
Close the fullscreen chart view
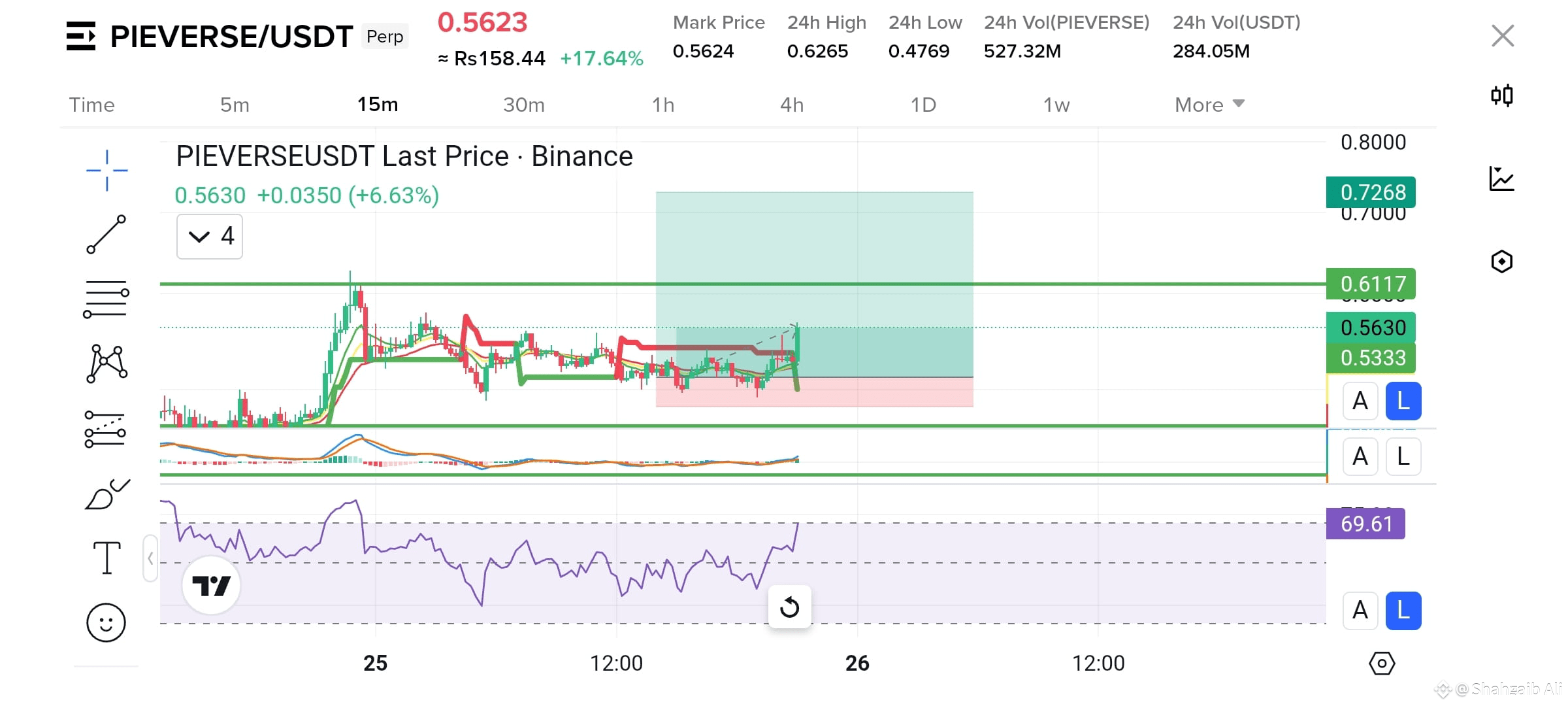[1503, 35]
